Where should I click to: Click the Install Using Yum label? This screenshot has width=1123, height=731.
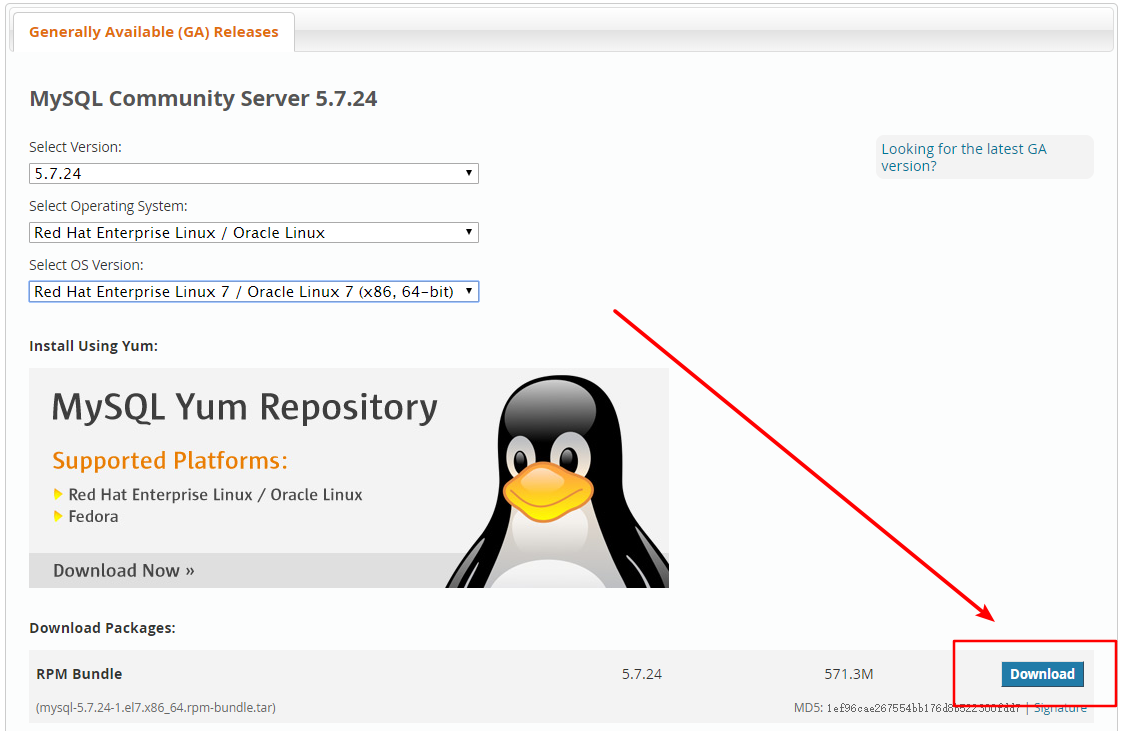pyautogui.click(x=94, y=346)
